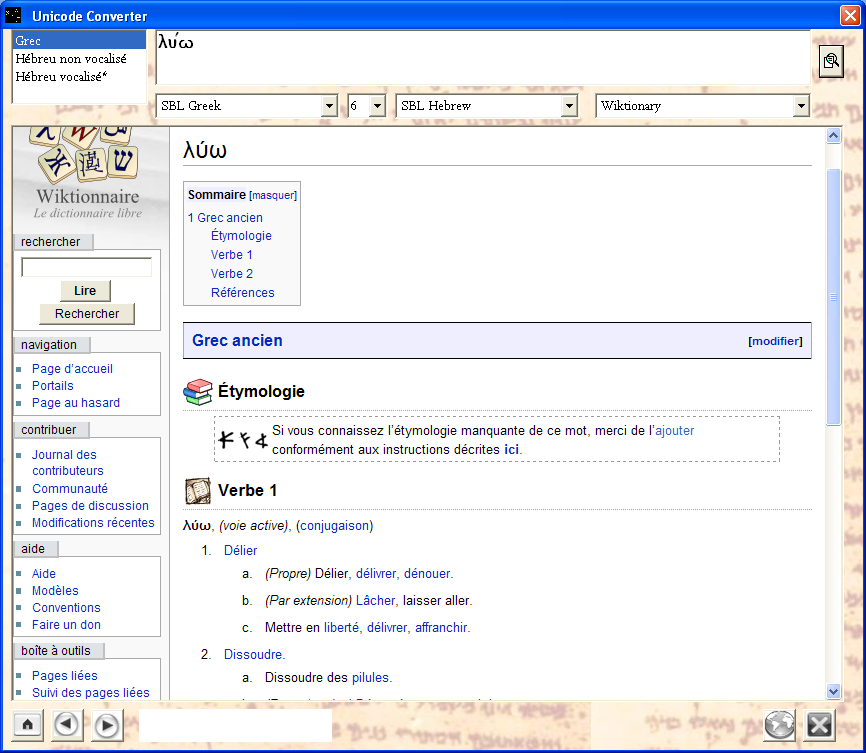Screen dimensions: 866x753
Task: Click the bottom status text field
Action: (x=235, y=725)
